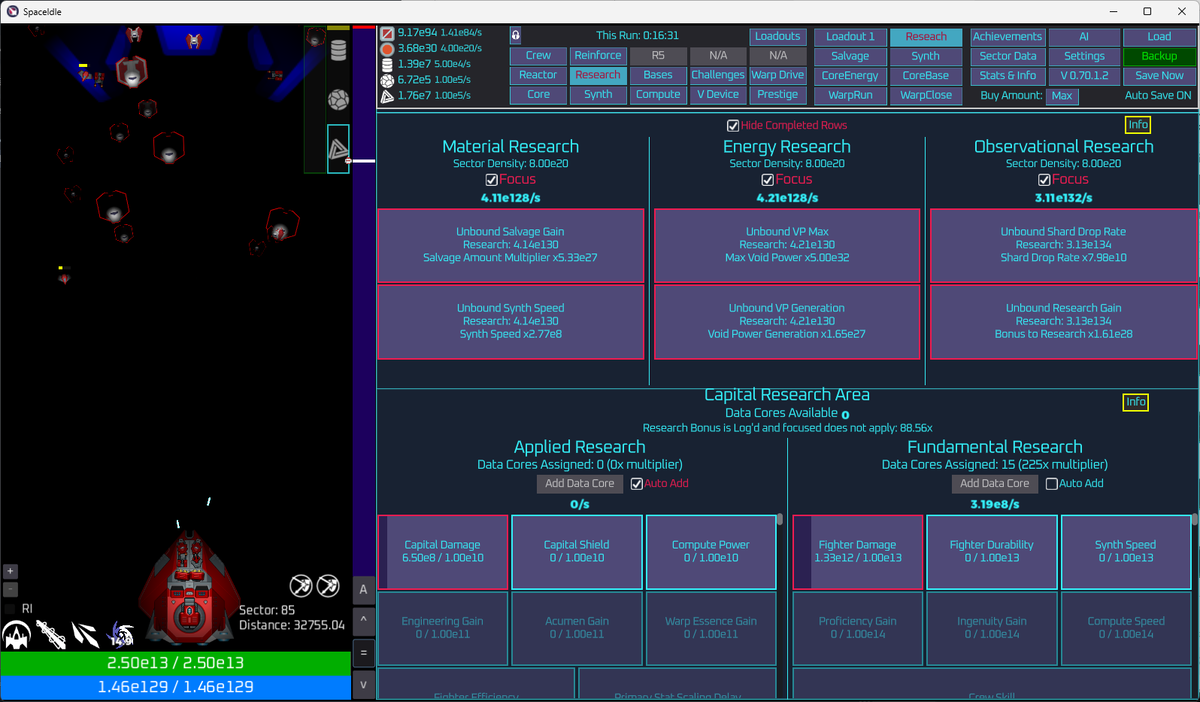This screenshot has height=702, width=1200.
Task: Open the Reinforce tab
Action: [x=598, y=56]
